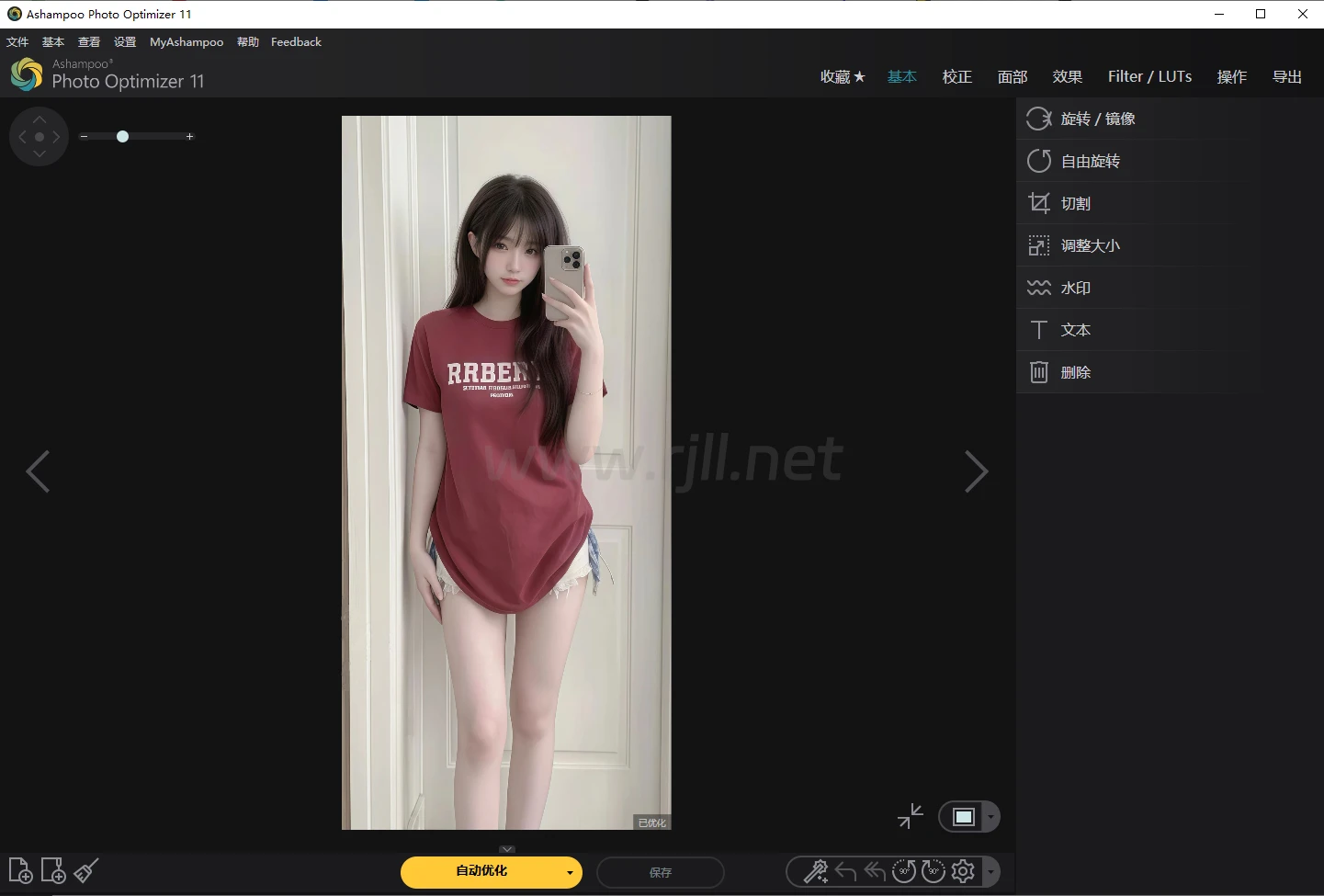
Task: Switch to the 效果 tab
Action: [1067, 77]
